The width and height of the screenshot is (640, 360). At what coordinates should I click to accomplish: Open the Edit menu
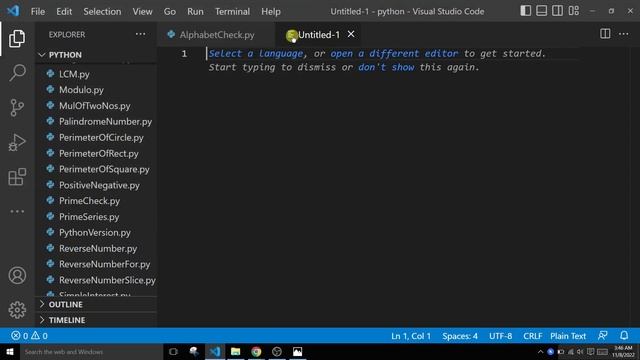(x=64, y=11)
